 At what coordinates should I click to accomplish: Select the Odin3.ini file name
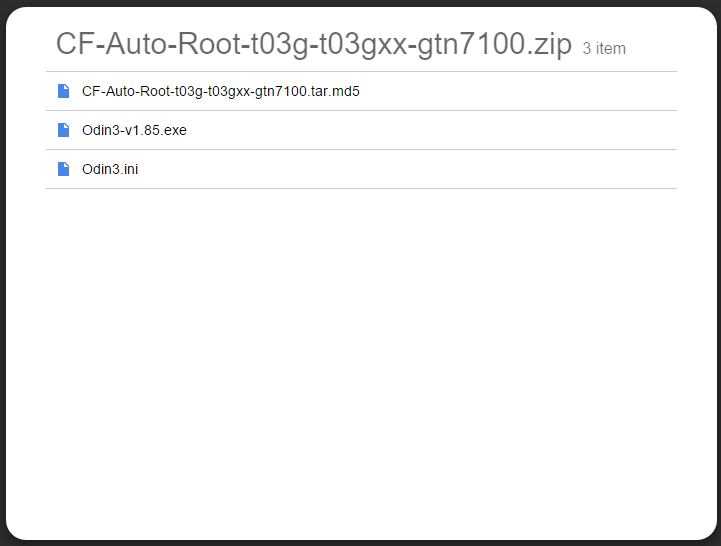[x=110, y=169]
